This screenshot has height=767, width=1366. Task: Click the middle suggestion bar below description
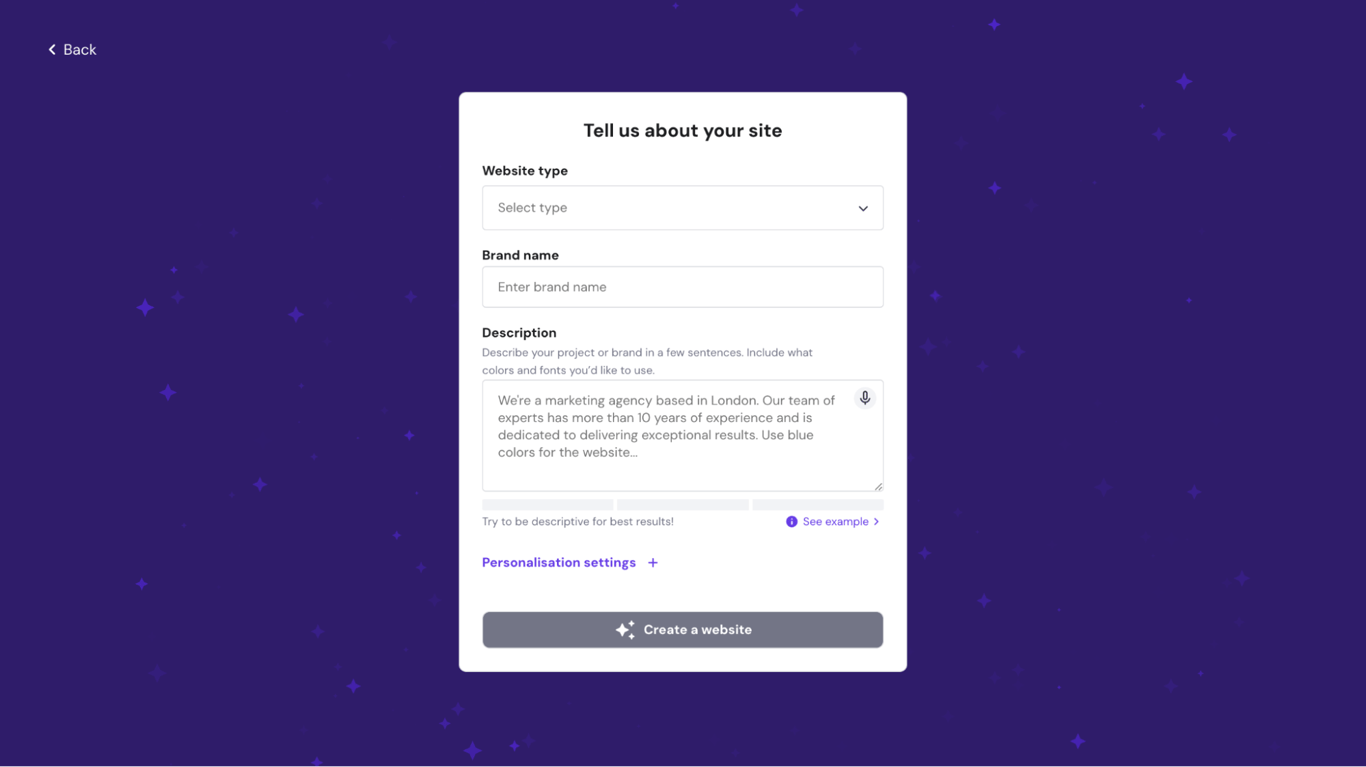[x=682, y=504]
